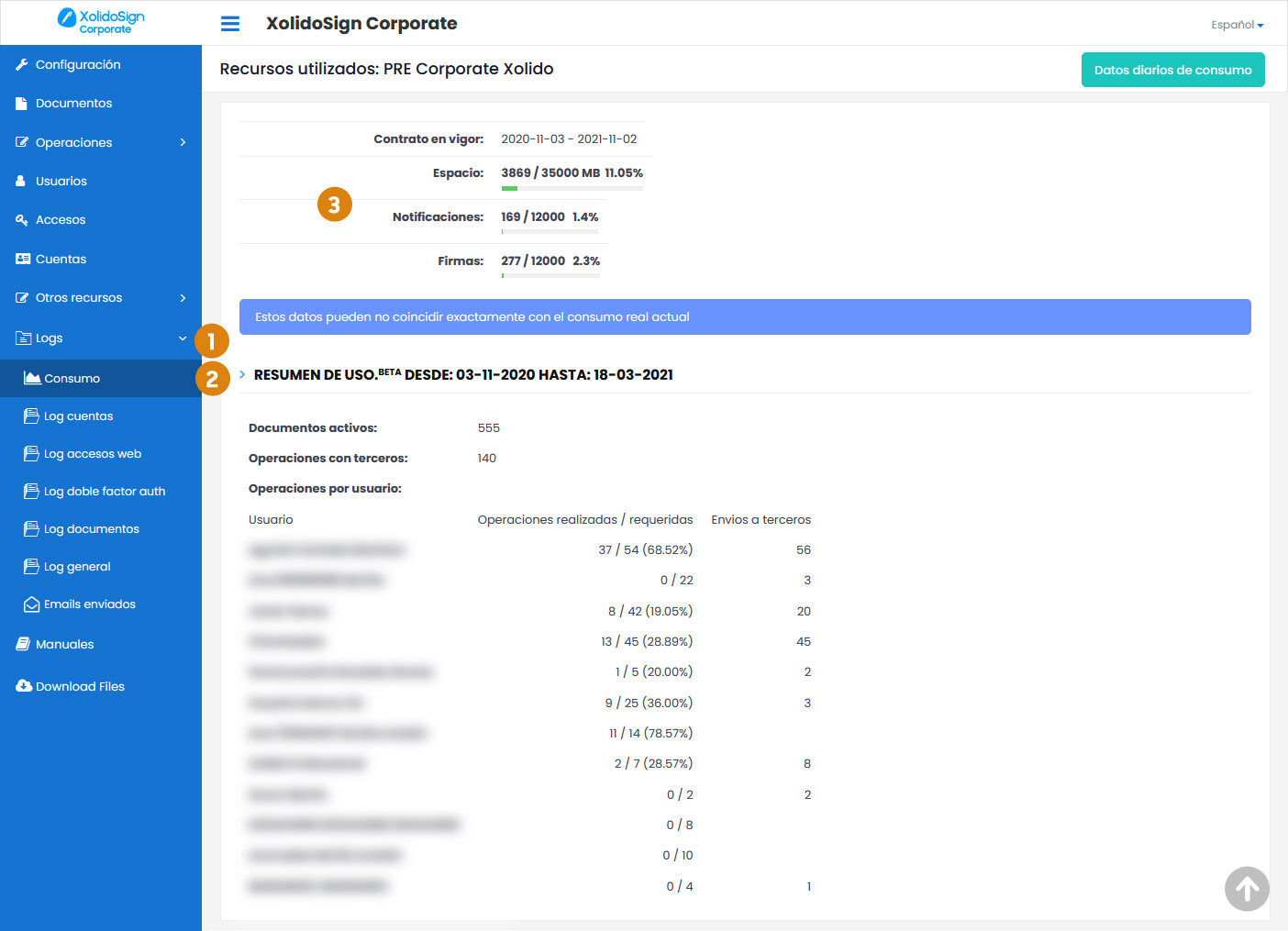Open Accesos menu item

(x=101, y=220)
